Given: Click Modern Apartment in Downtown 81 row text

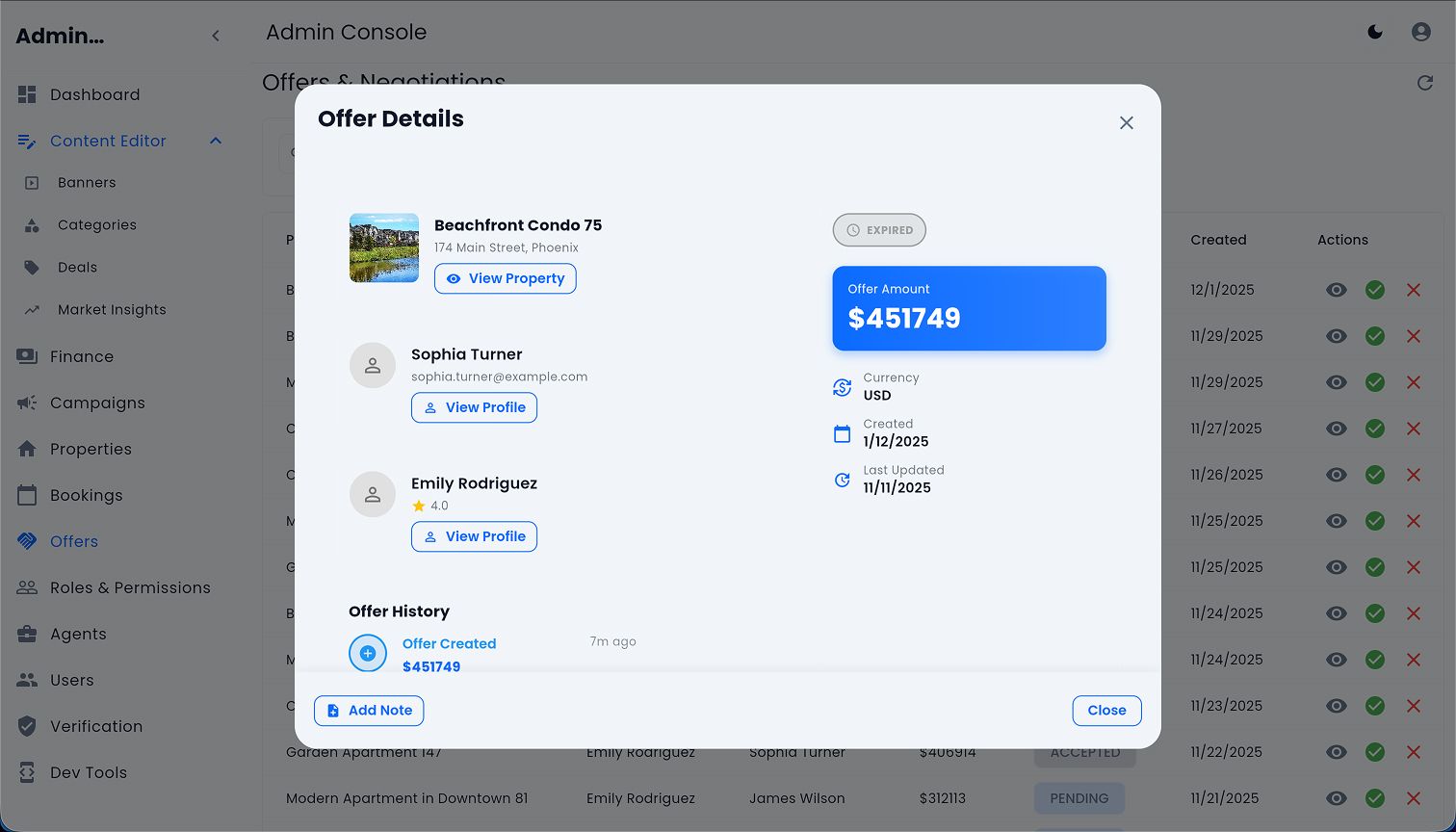Looking at the screenshot, I should (406, 798).
